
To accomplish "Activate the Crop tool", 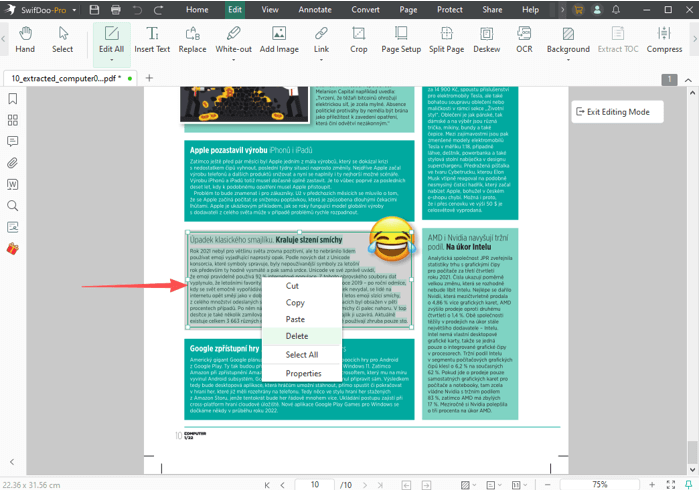I will (x=358, y=40).
